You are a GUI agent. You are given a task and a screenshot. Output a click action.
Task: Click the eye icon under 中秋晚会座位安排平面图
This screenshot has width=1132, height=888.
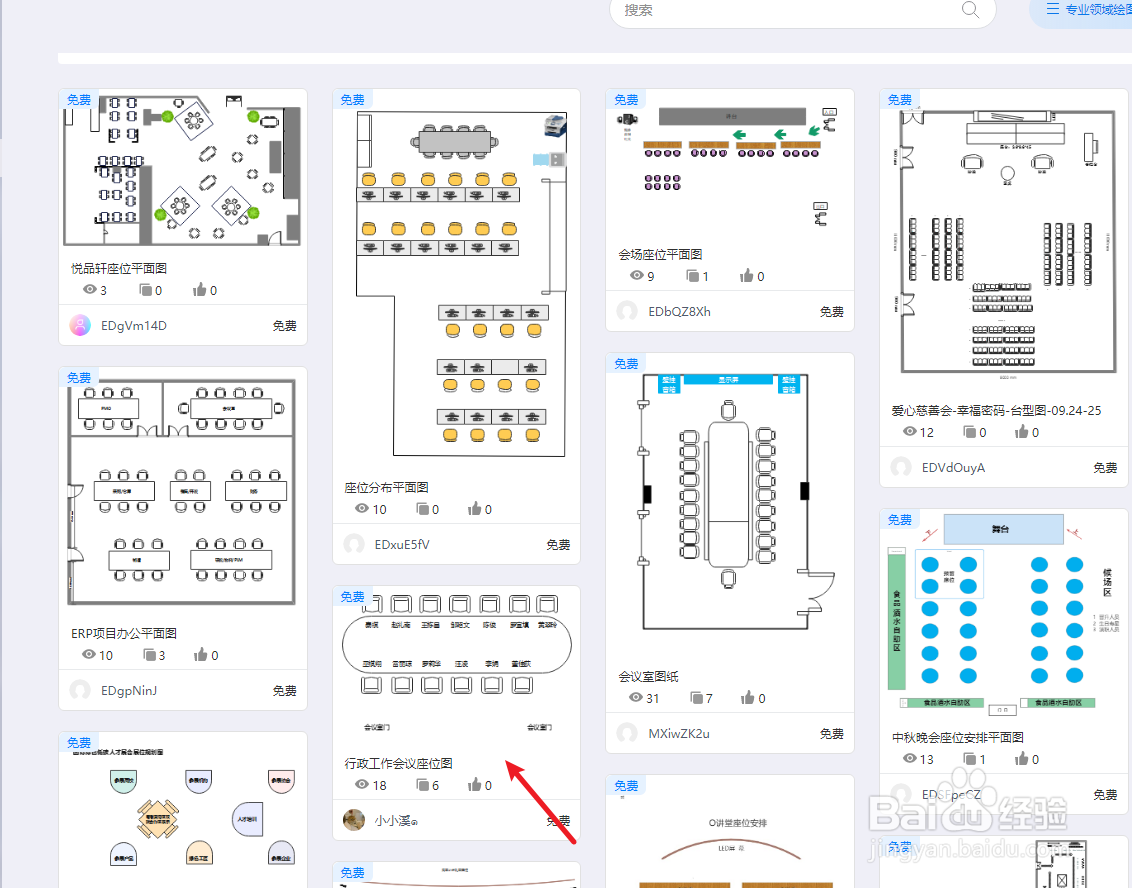click(x=910, y=758)
